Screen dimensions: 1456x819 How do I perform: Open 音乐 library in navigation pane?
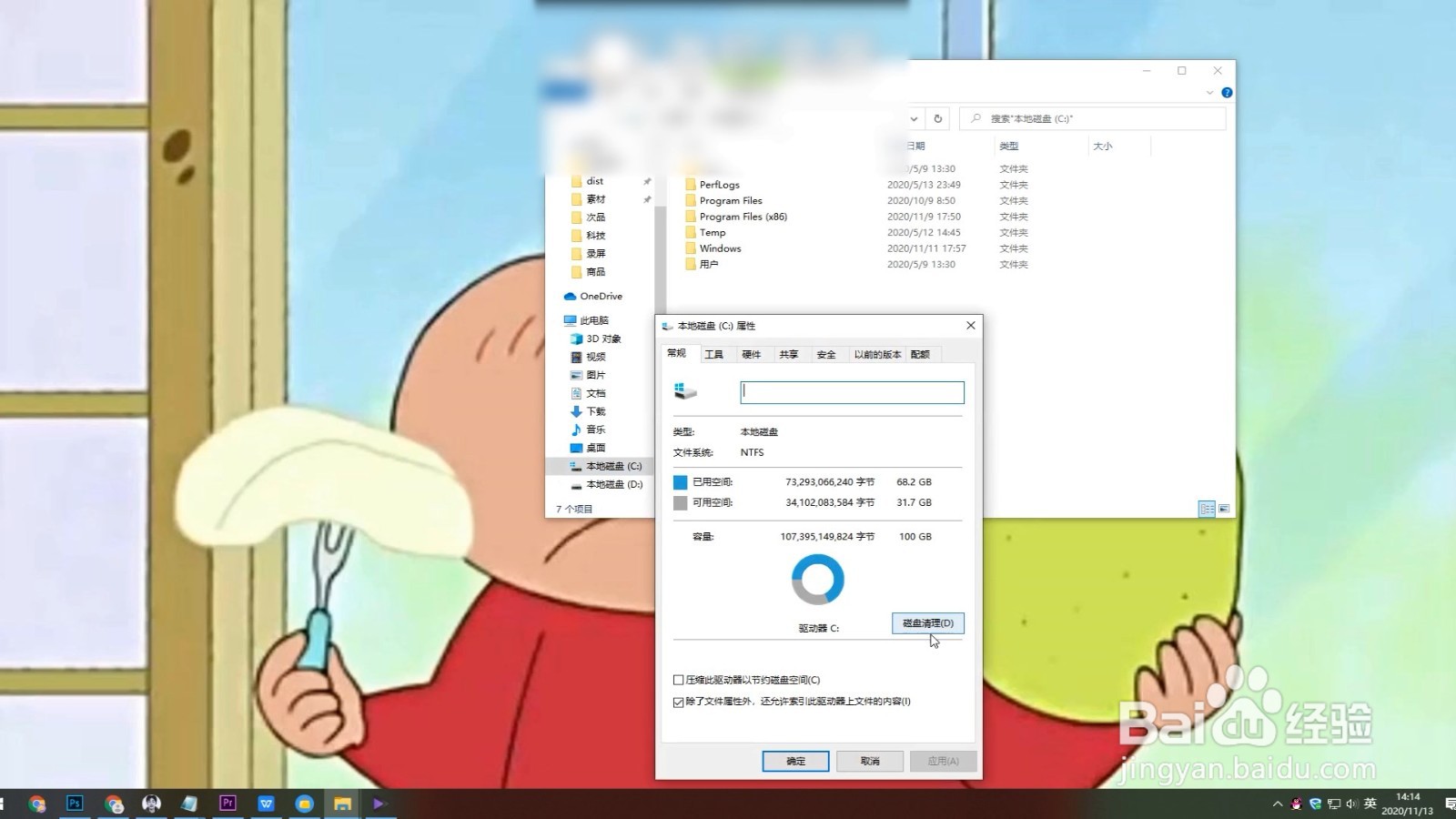coord(595,430)
